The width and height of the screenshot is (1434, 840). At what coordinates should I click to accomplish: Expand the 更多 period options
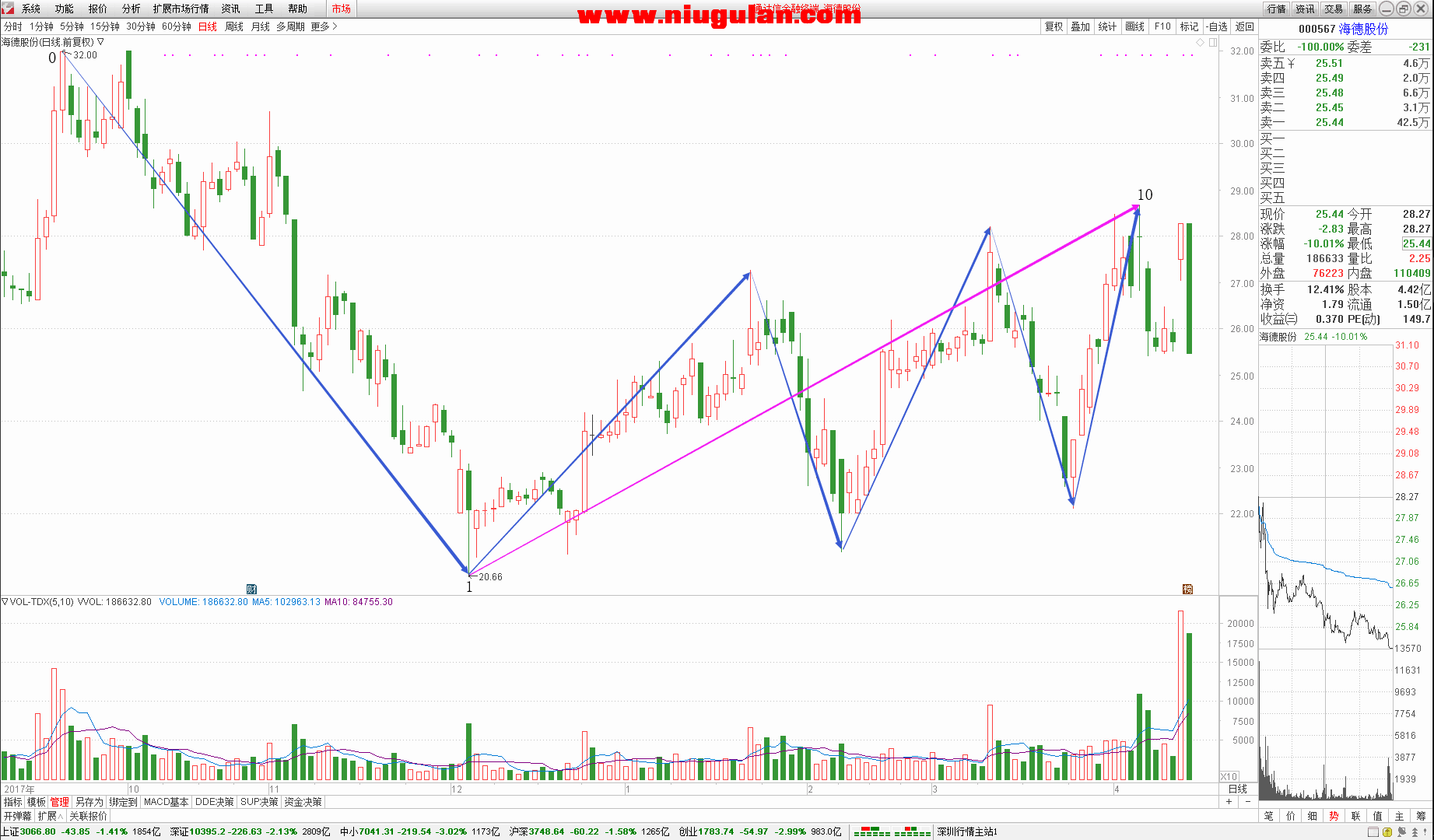[x=324, y=26]
